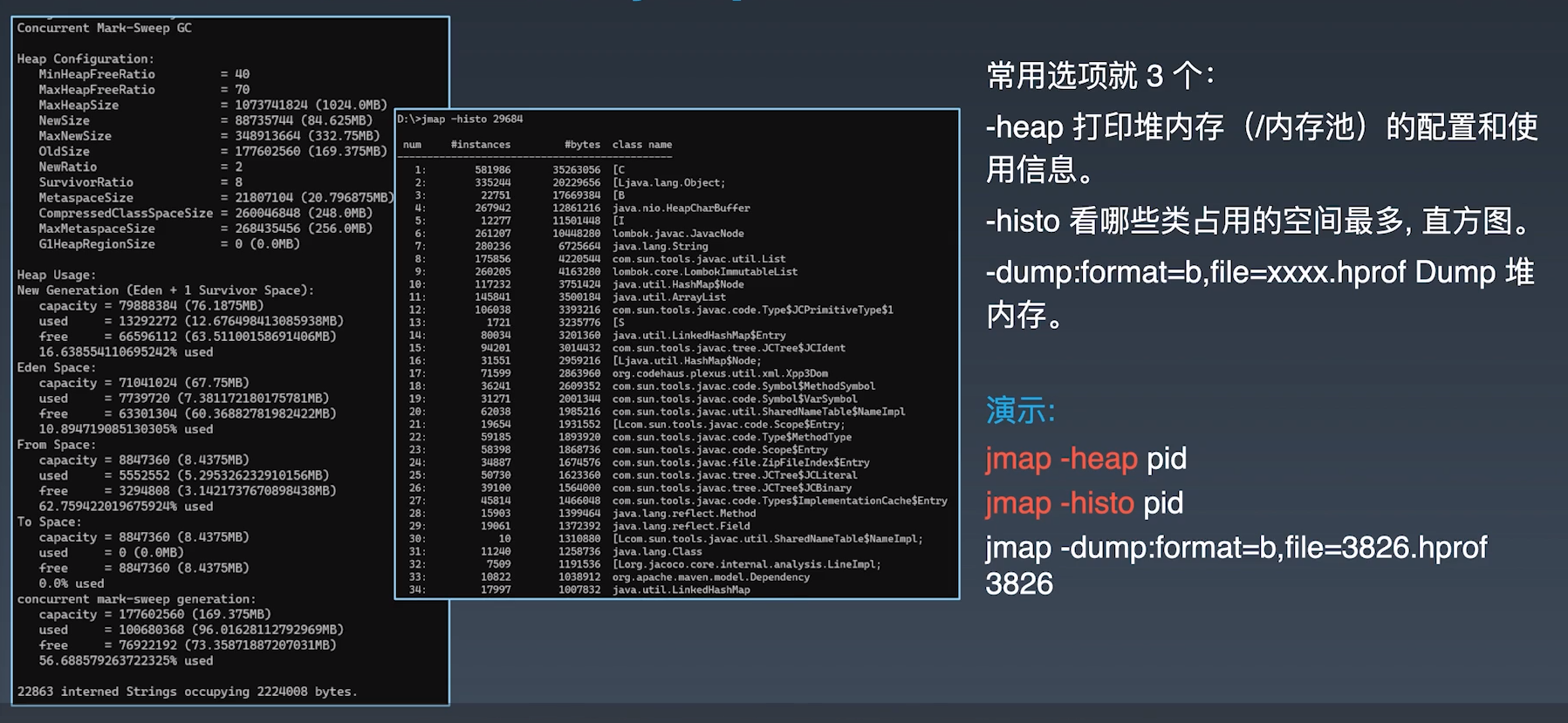Image resolution: width=1568 pixels, height=723 pixels.
Task: Click the MetaspaceSize line
Action: [x=216, y=198]
